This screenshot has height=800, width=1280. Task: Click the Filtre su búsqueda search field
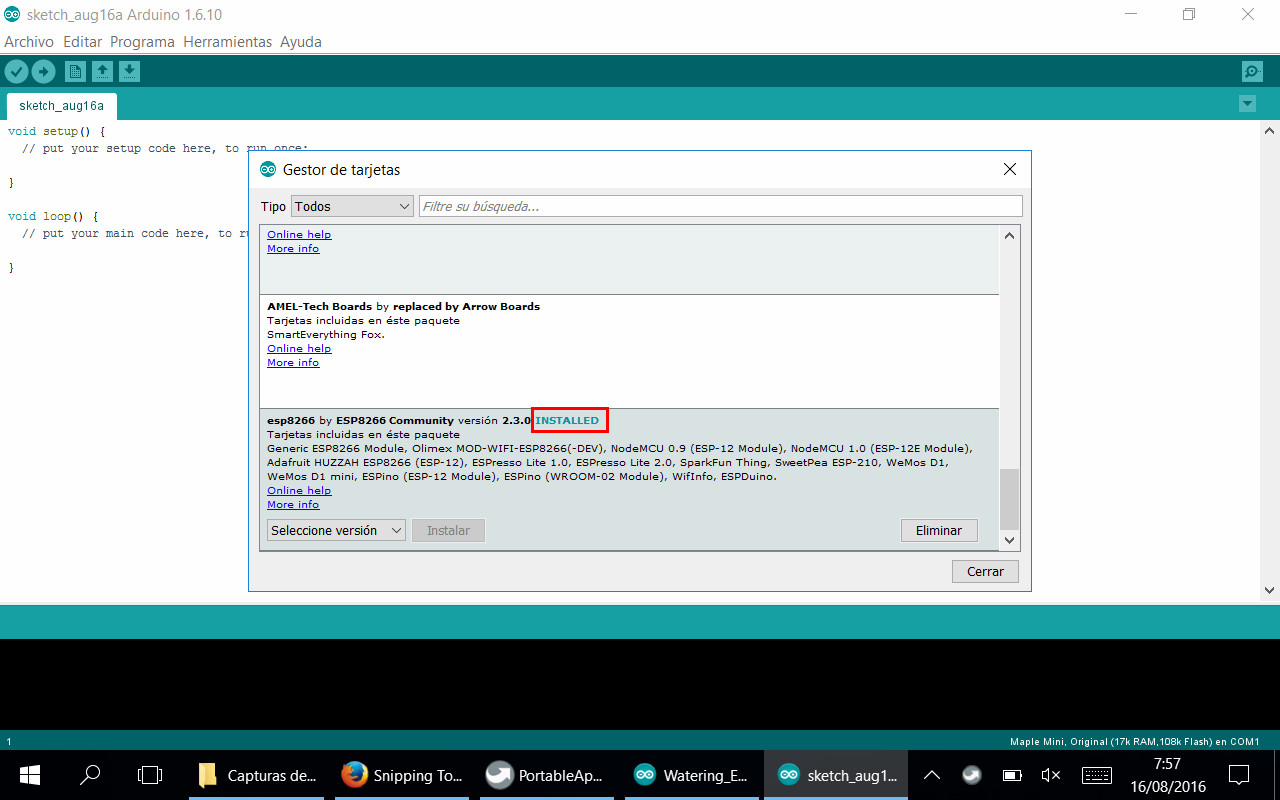720,206
